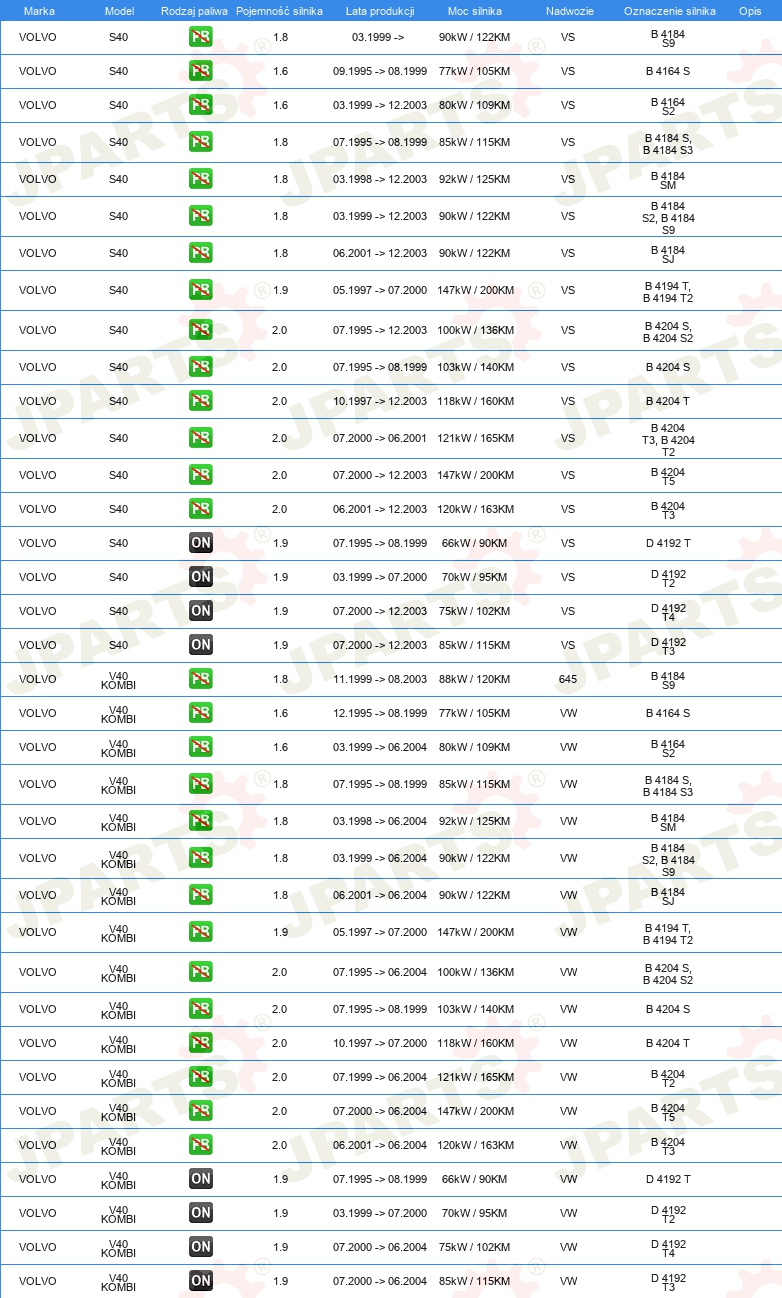Screen dimensions: 782x1298
Task: Click petrol icon for V40 KOMBI B 4204 T
Action: tap(201, 1043)
